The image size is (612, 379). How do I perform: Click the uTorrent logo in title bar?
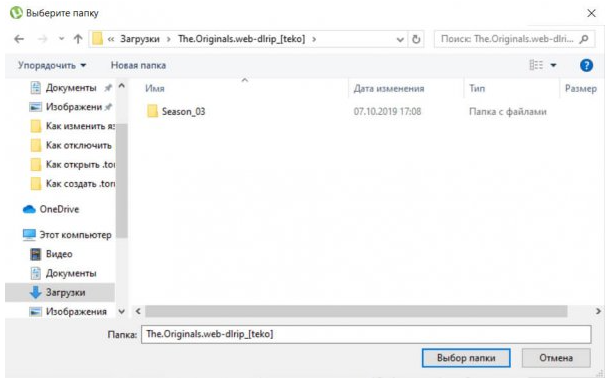pyautogui.click(x=16, y=12)
